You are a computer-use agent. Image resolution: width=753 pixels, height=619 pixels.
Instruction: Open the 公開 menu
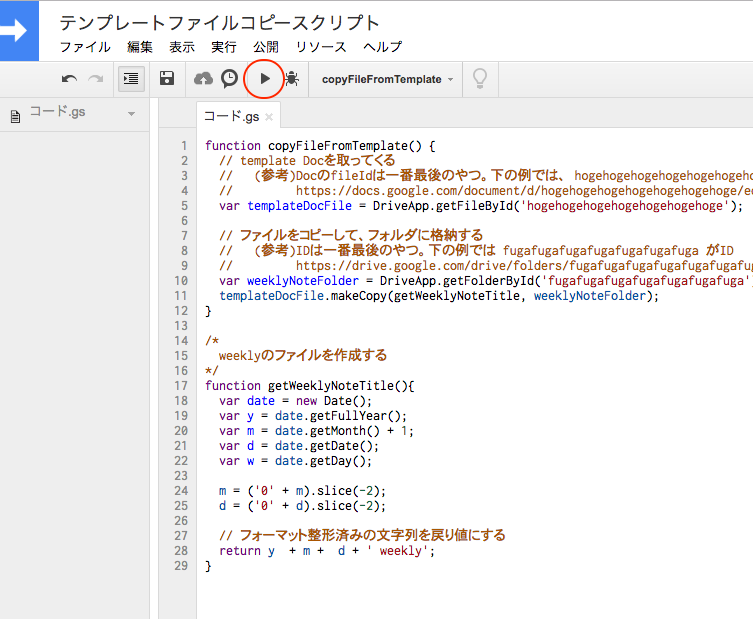tap(266, 47)
